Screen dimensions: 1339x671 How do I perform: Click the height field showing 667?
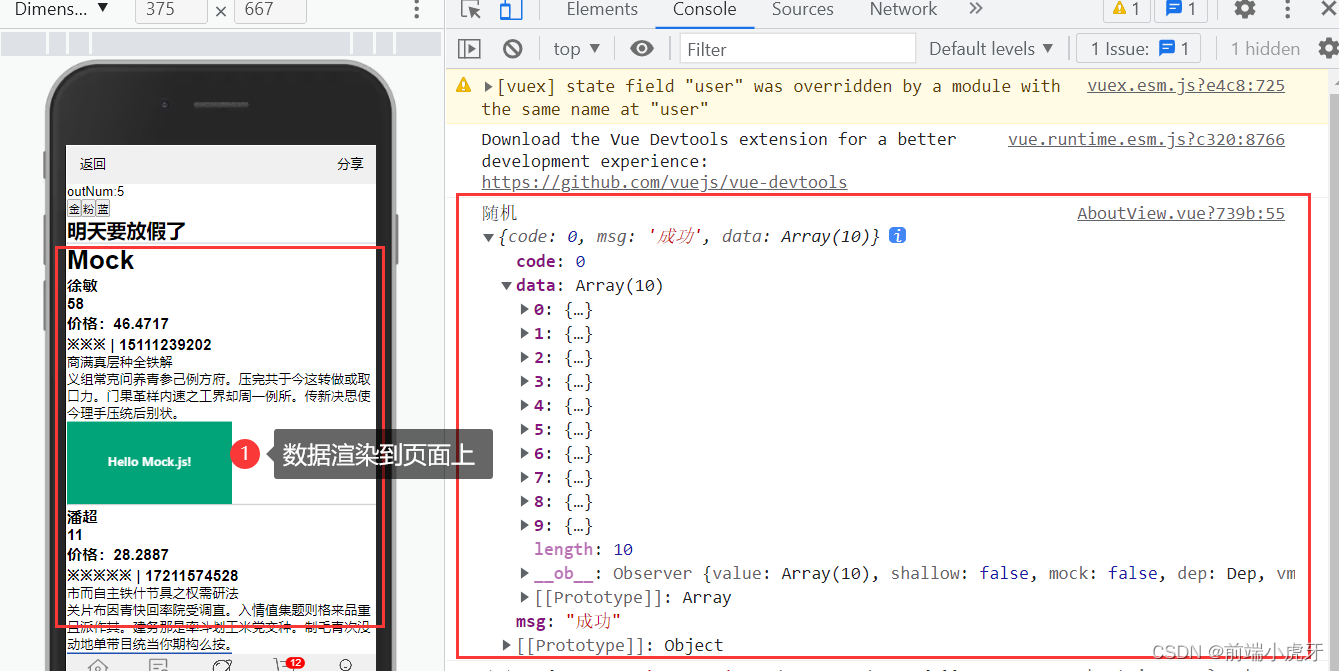coord(270,10)
